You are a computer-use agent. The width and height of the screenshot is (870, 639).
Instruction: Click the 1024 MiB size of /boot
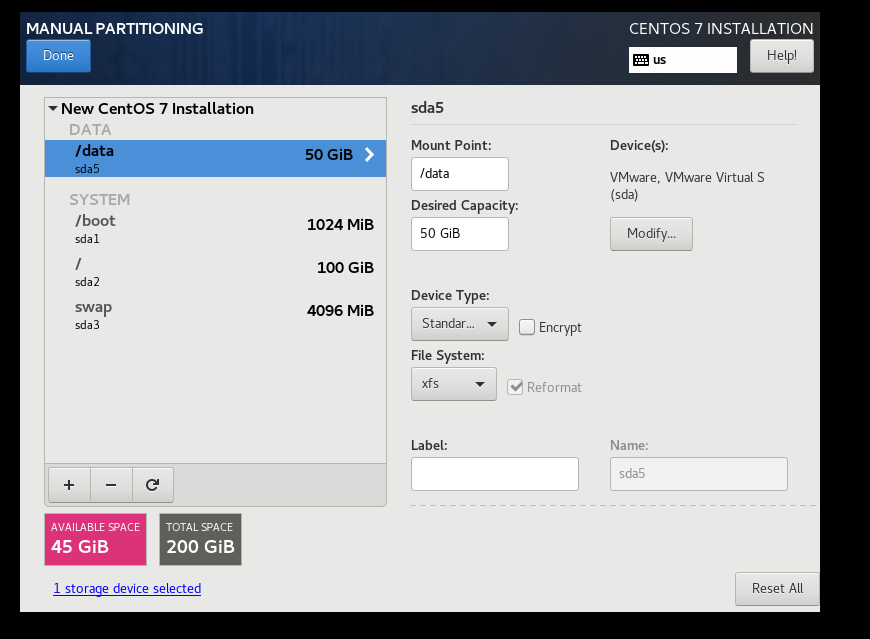(x=340, y=225)
